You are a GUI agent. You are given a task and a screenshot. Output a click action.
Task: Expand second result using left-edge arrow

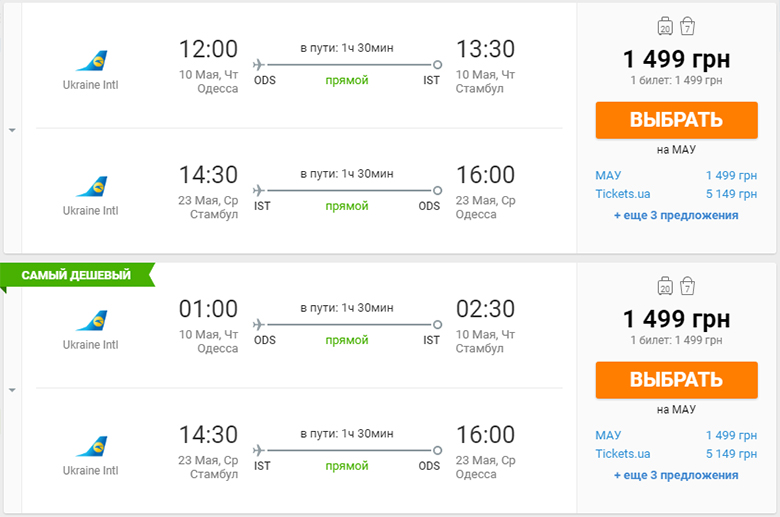coord(11,390)
